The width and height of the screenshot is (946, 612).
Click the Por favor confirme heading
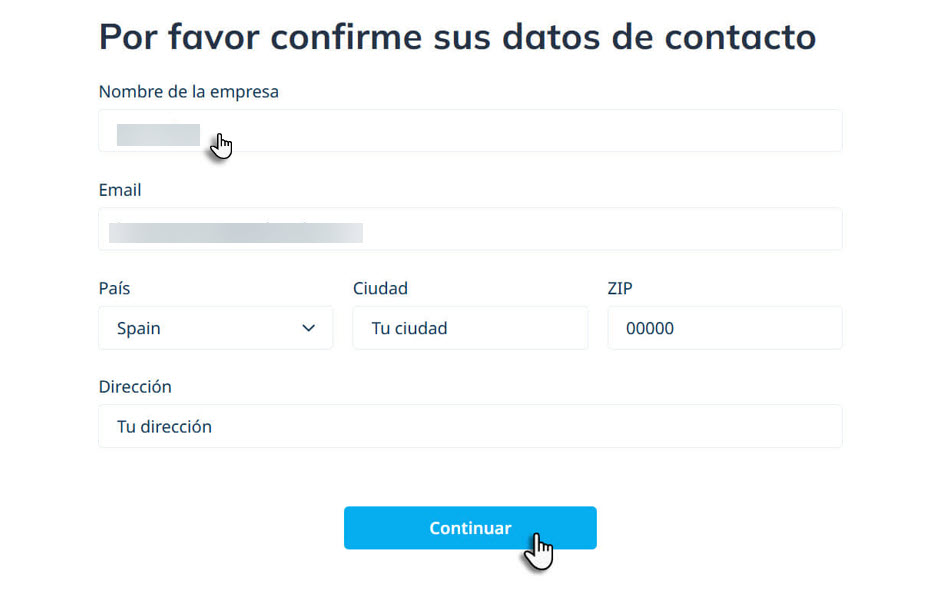pyautogui.click(x=457, y=37)
